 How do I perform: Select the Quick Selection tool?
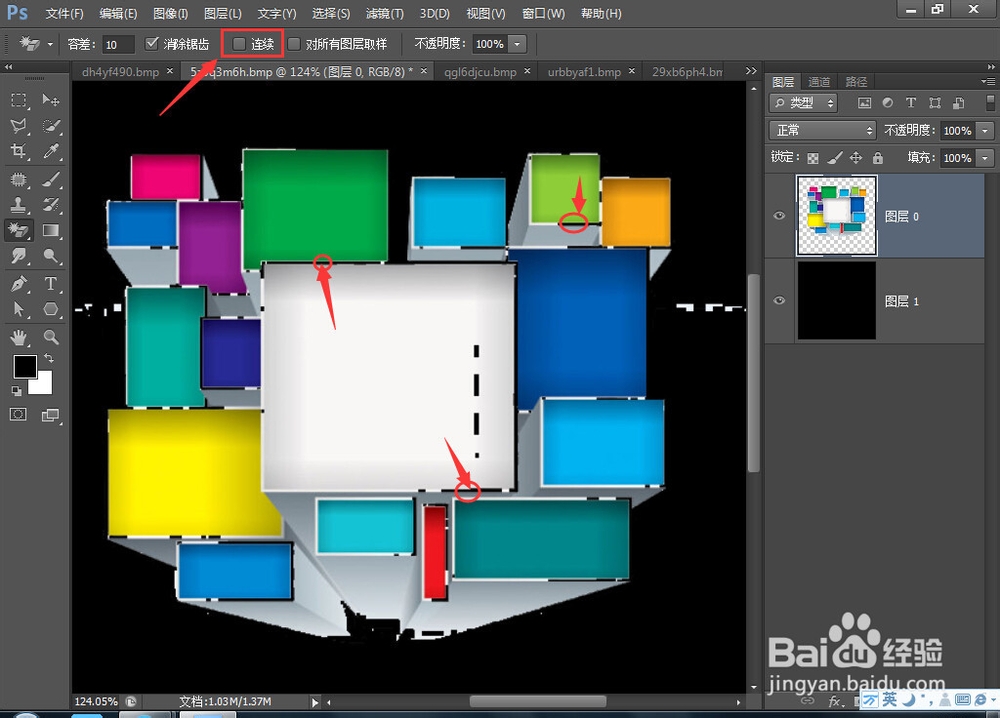(x=50, y=126)
